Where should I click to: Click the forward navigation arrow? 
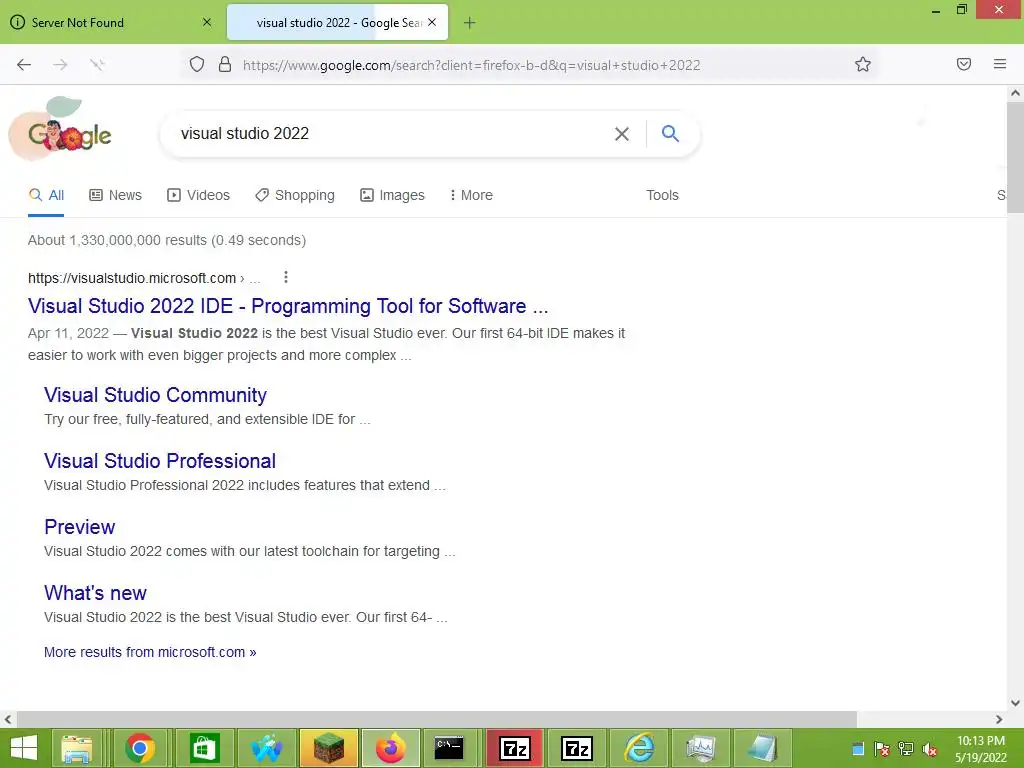(60, 65)
